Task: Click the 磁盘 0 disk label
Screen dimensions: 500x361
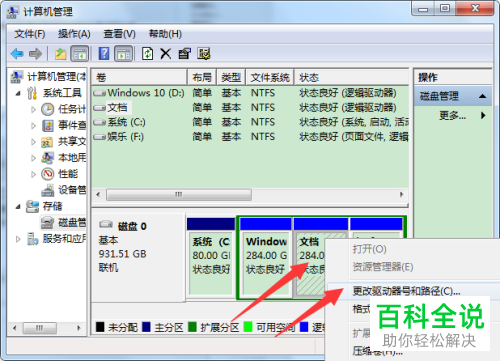Action: pos(132,226)
